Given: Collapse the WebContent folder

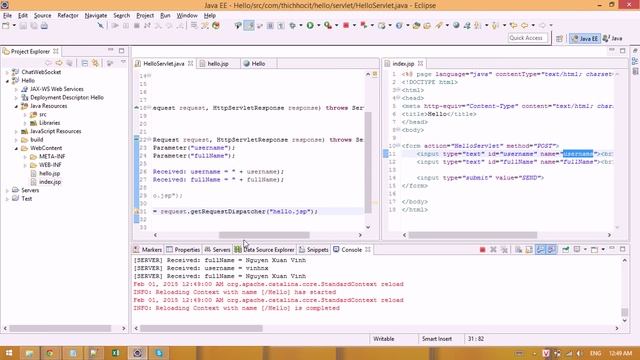Looking at the screenshot, I should tap(16, 149).
